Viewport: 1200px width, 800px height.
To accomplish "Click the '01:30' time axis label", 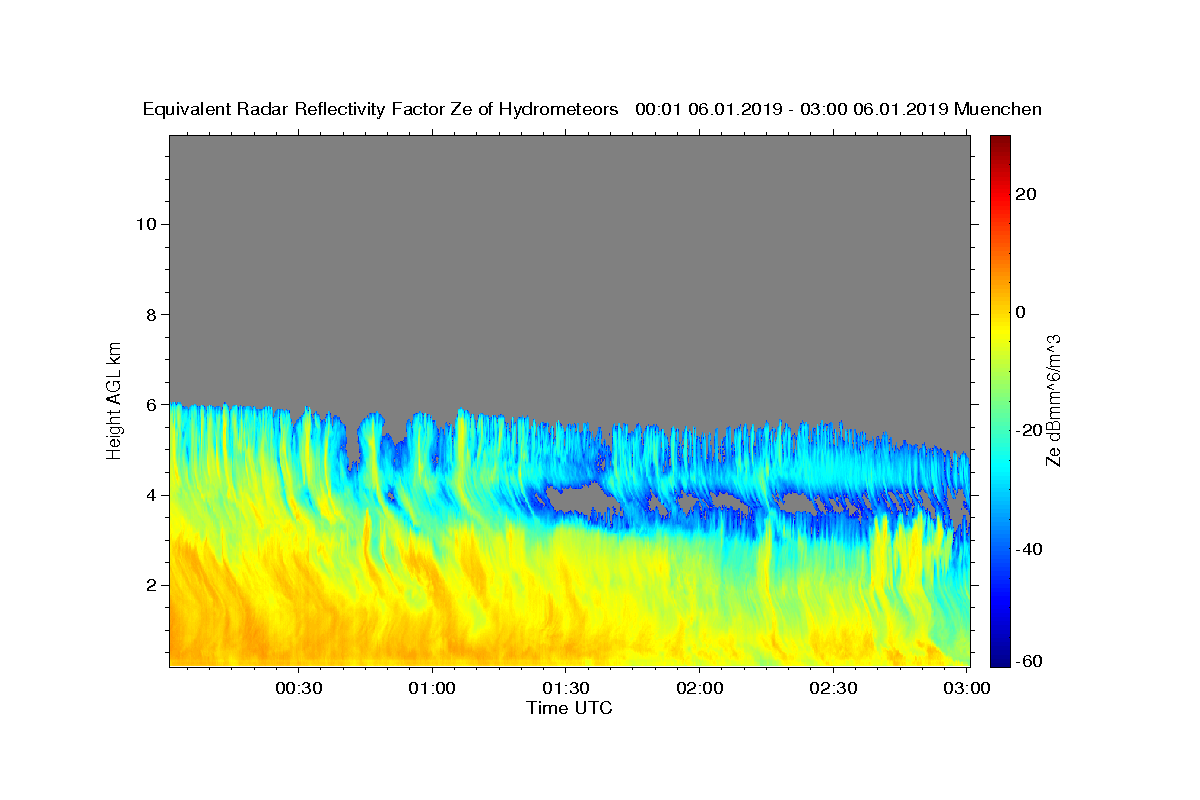I will (x=566, y=688).
